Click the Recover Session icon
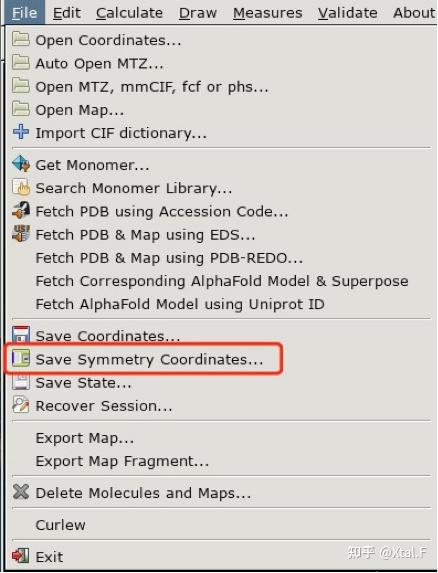438x573 pixels. click(21, 405)
